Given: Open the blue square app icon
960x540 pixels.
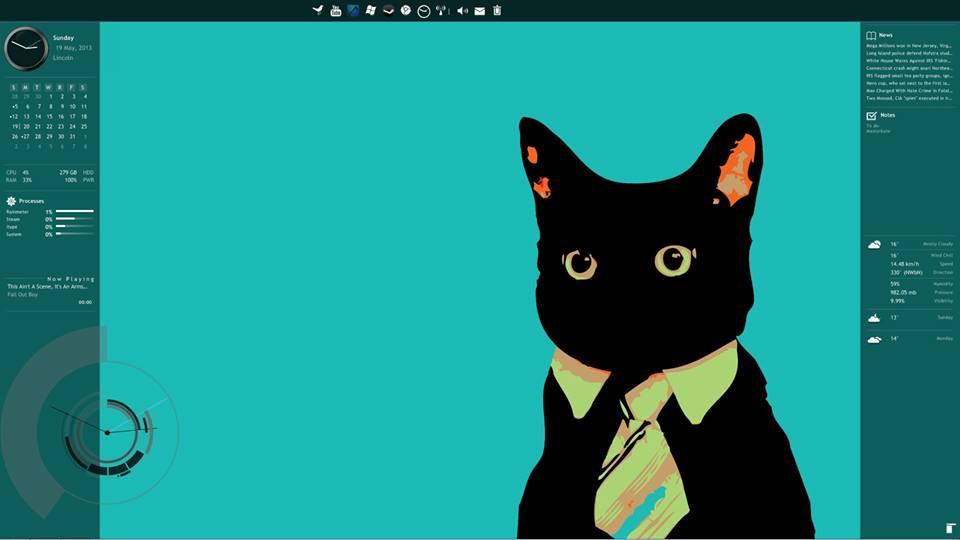Looking at the screenshot, I should (x=353, y=10).
